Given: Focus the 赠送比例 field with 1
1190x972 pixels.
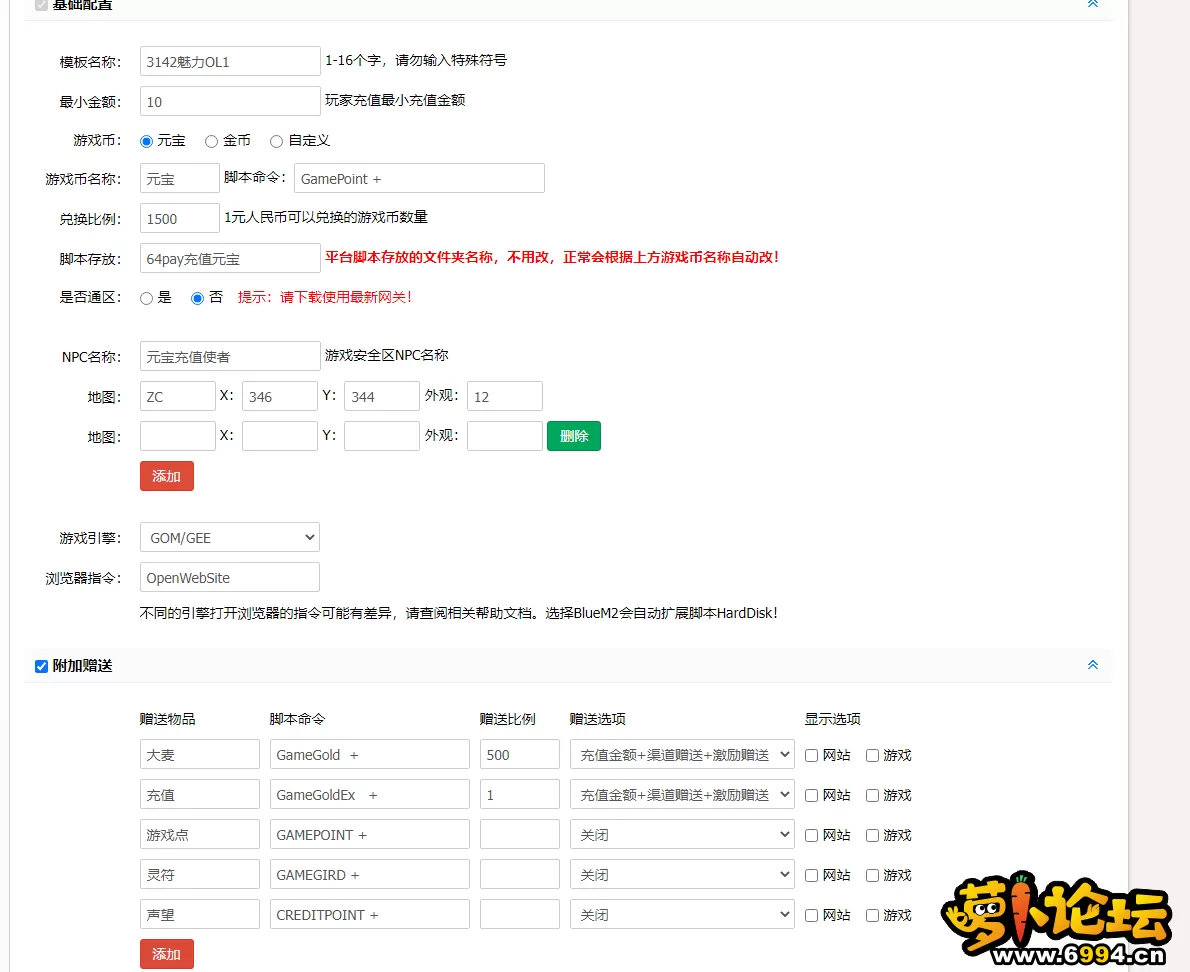Looking at the screenshot, I should pos(520,794).
